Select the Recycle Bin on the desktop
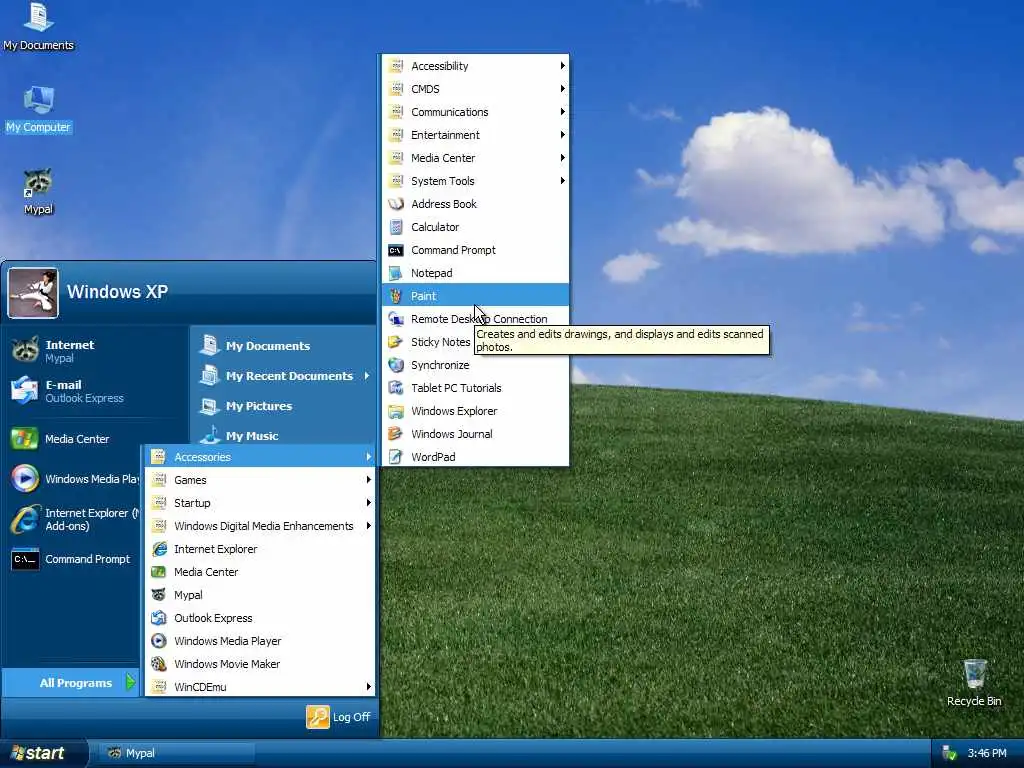Image resolution: width=1024 pixels, height=768 pixels. [x=974, y=682]
